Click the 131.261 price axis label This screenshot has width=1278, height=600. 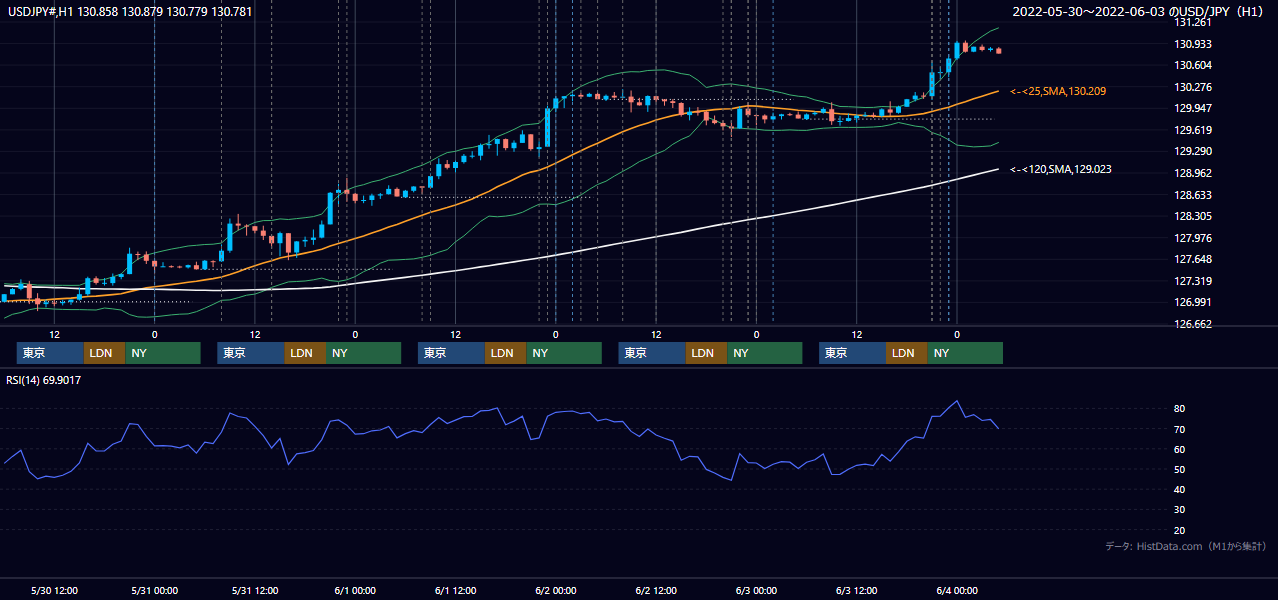tap(1195, 22)
